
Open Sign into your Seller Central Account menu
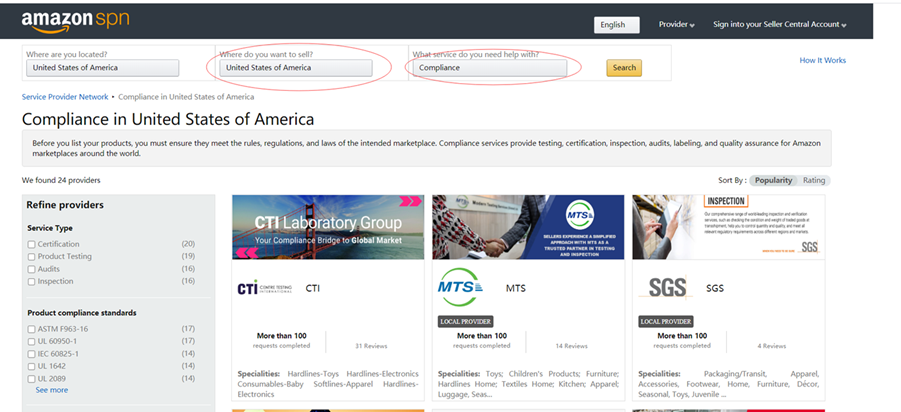pyautogui.click(x=780, y=25)
